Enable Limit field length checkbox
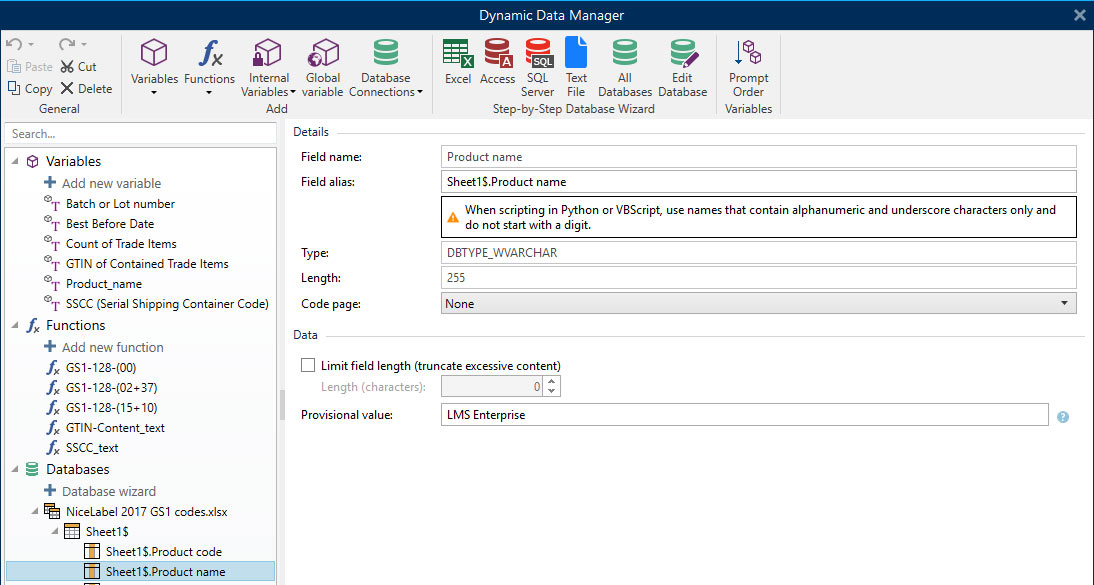Viewport: 1094px width, 585px height. (308, 365)
